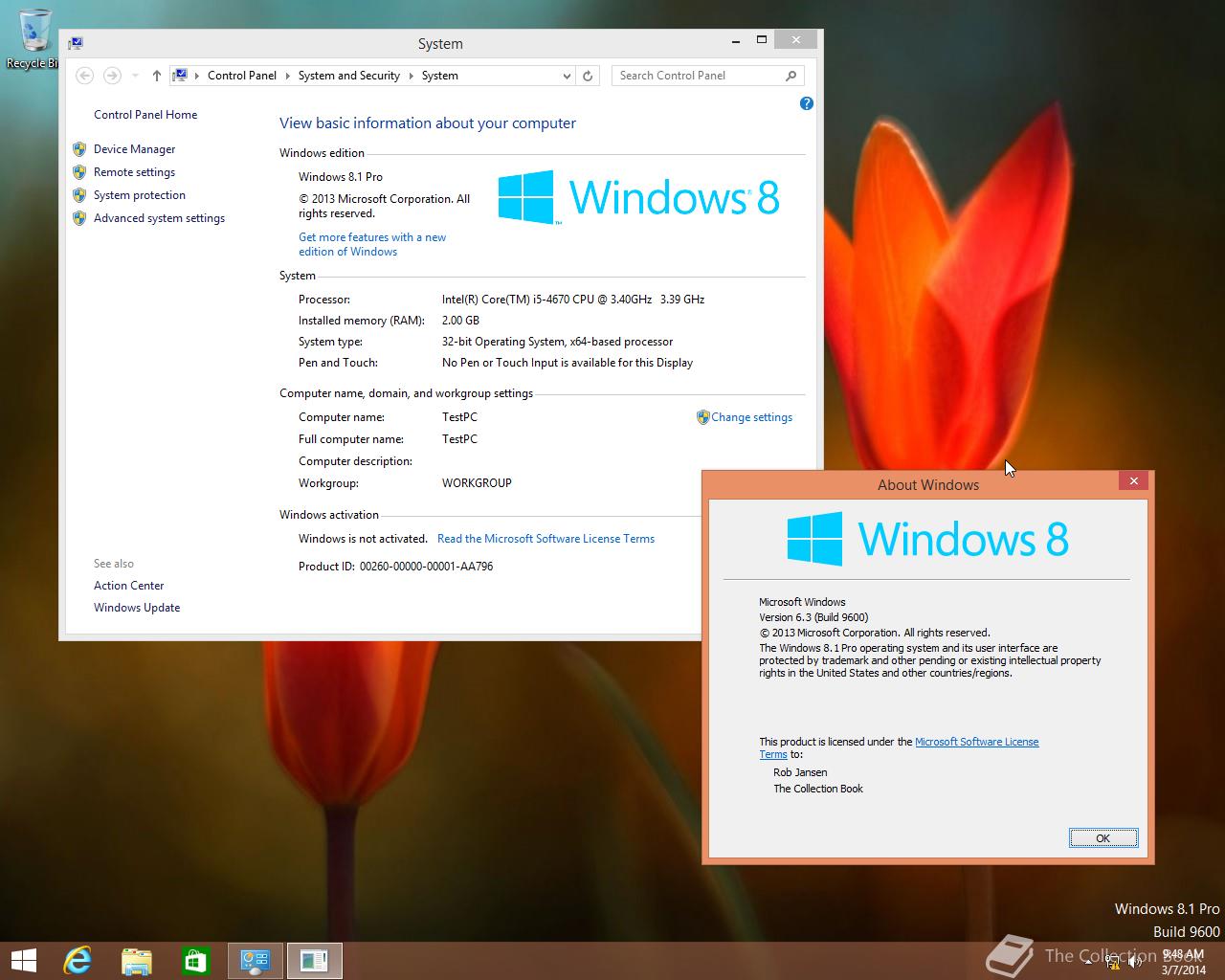Open File Explorer from the taskbar
Screen dimensions: 1225x980
point(137,960)
